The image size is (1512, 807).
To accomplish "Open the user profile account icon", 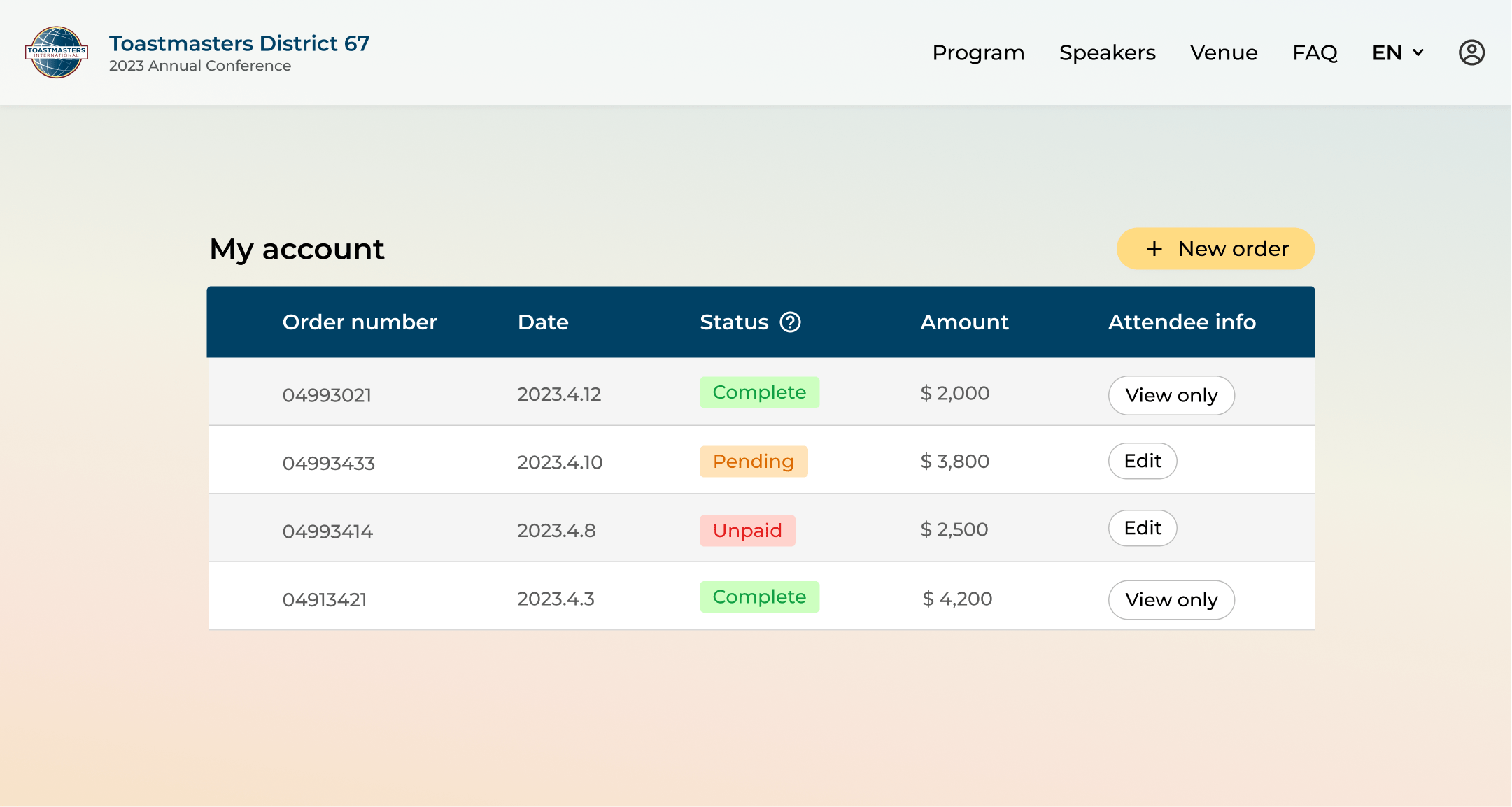I will point(1471,52).
